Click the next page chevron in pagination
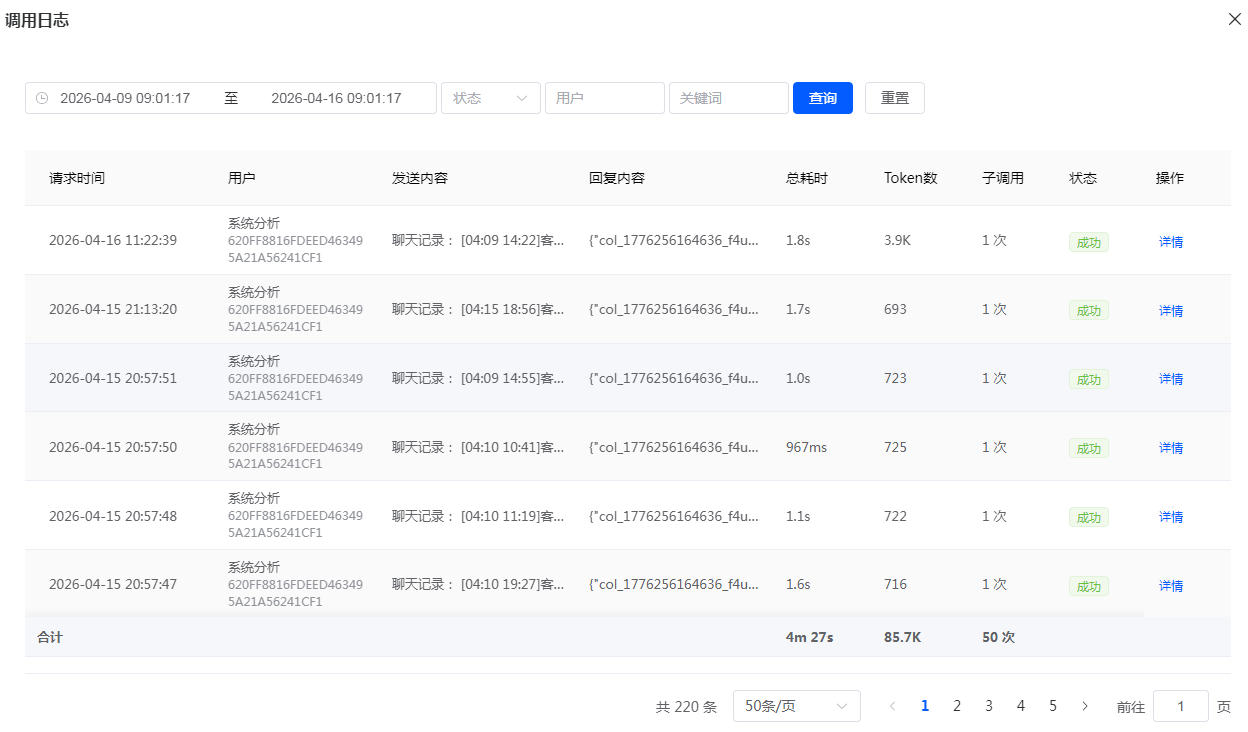Screen dimensions: 1248x732 [1085, 705]
